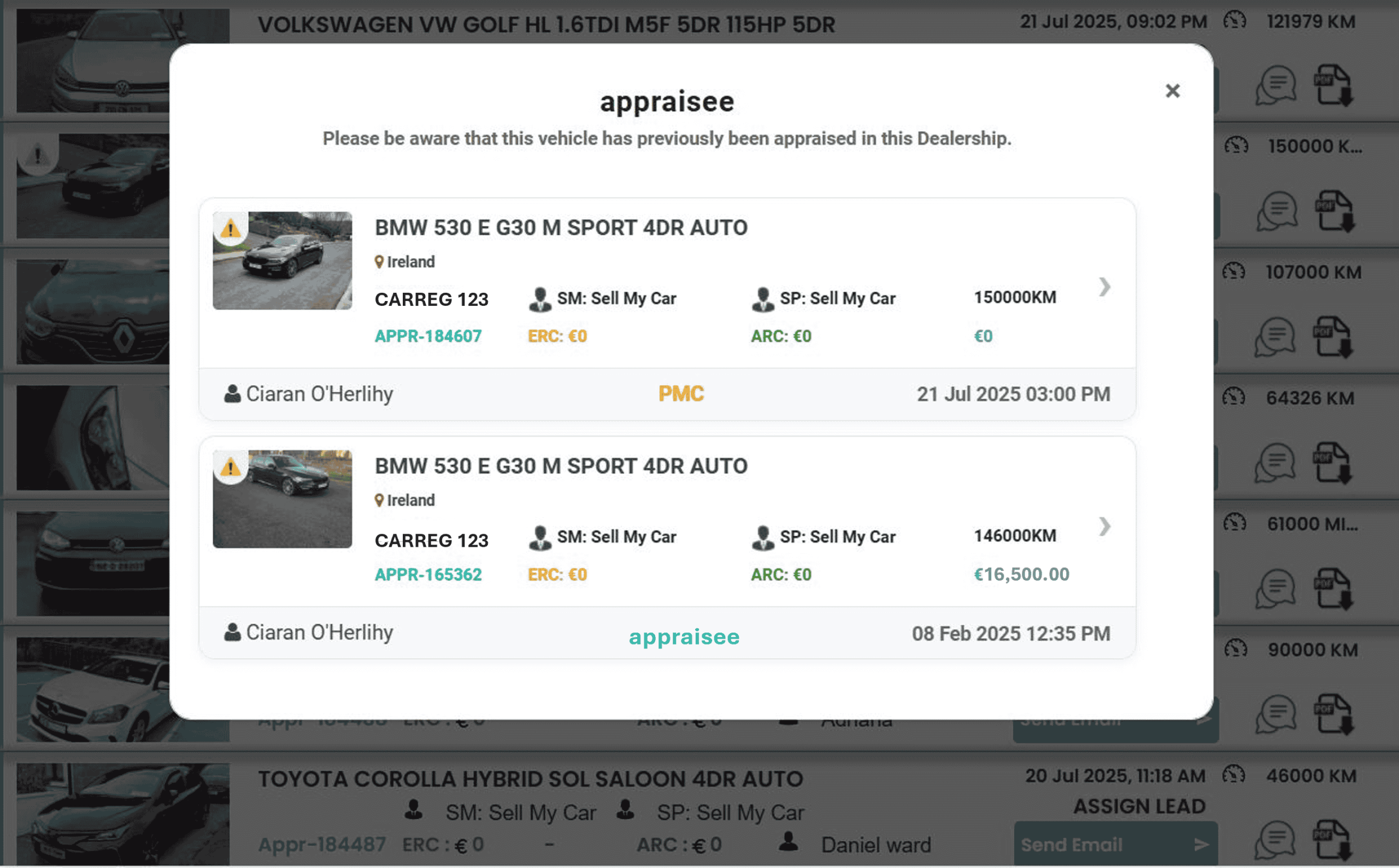Image resolution: width=1399 pixels, height=868 pixels.
Task: Click €16,500.00 price value
Action: tap(1021, 574)
